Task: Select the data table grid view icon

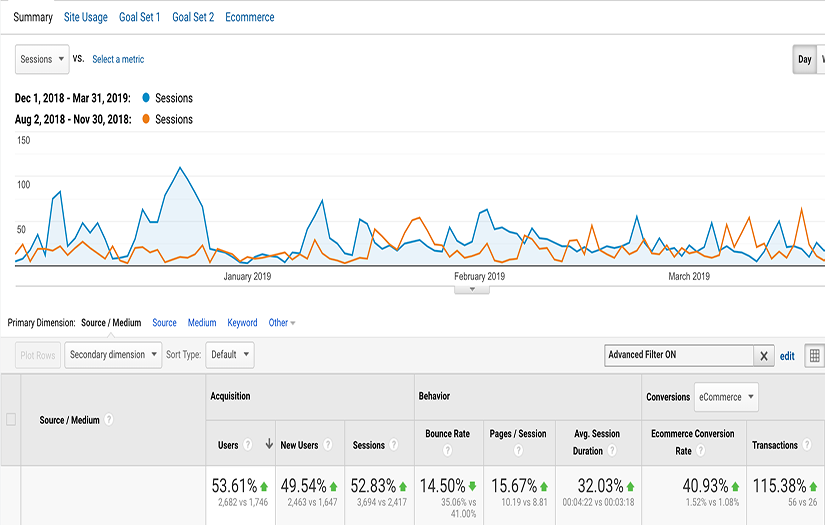Action: 815,355
